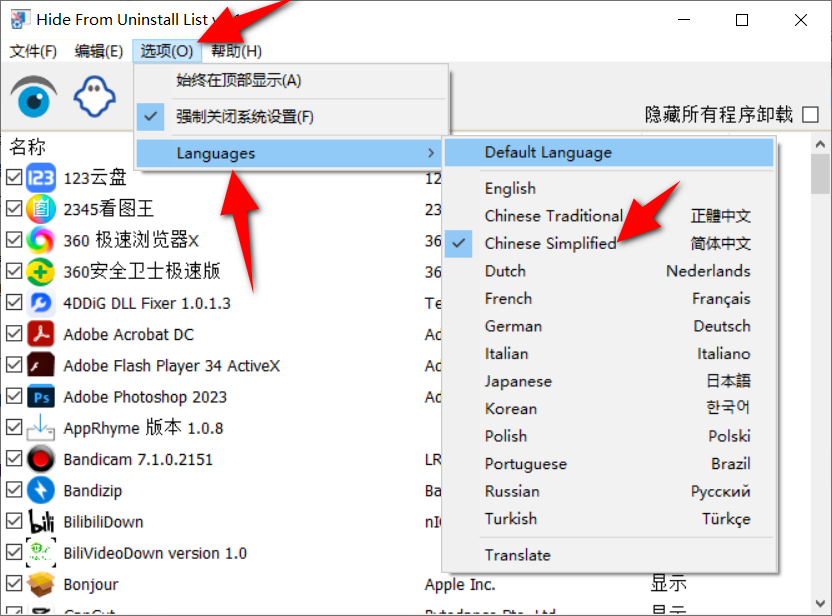Switch language to French
832x616 pixels.
click(x=609, y=299)
